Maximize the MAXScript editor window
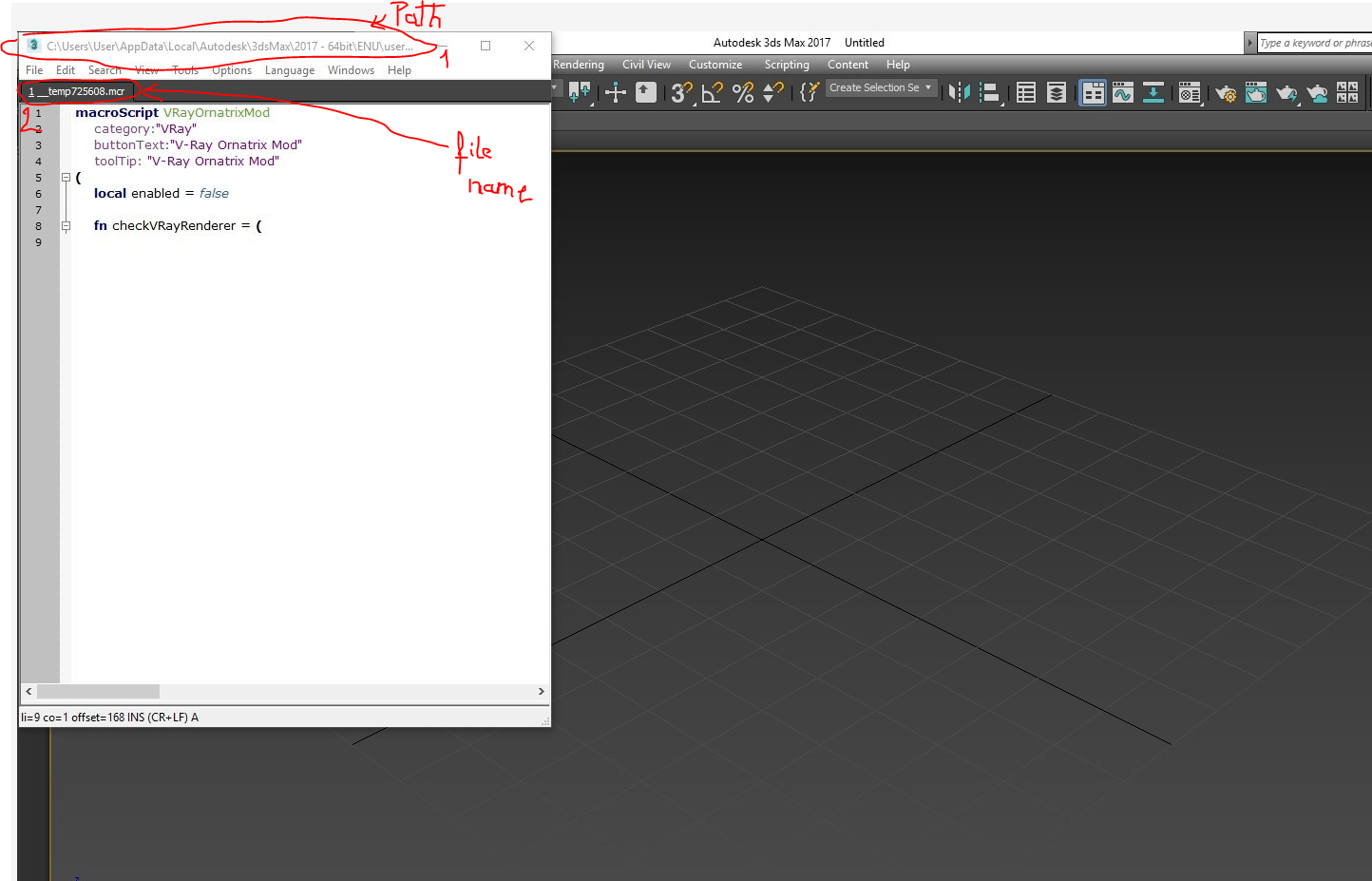The width and height of the screenshot is (1372, 881). tap(486, 46)
